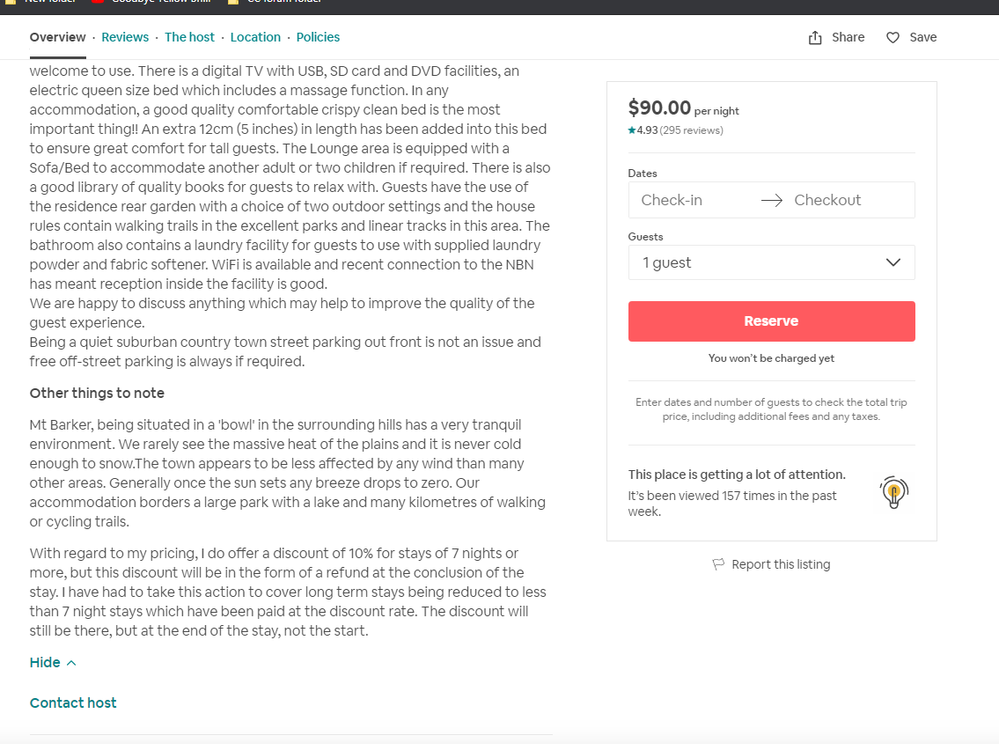Click the Contact host link
Image resolution: width=999 pixels, height=744 pixels.
pyautogui.click(x=73, y=703)
